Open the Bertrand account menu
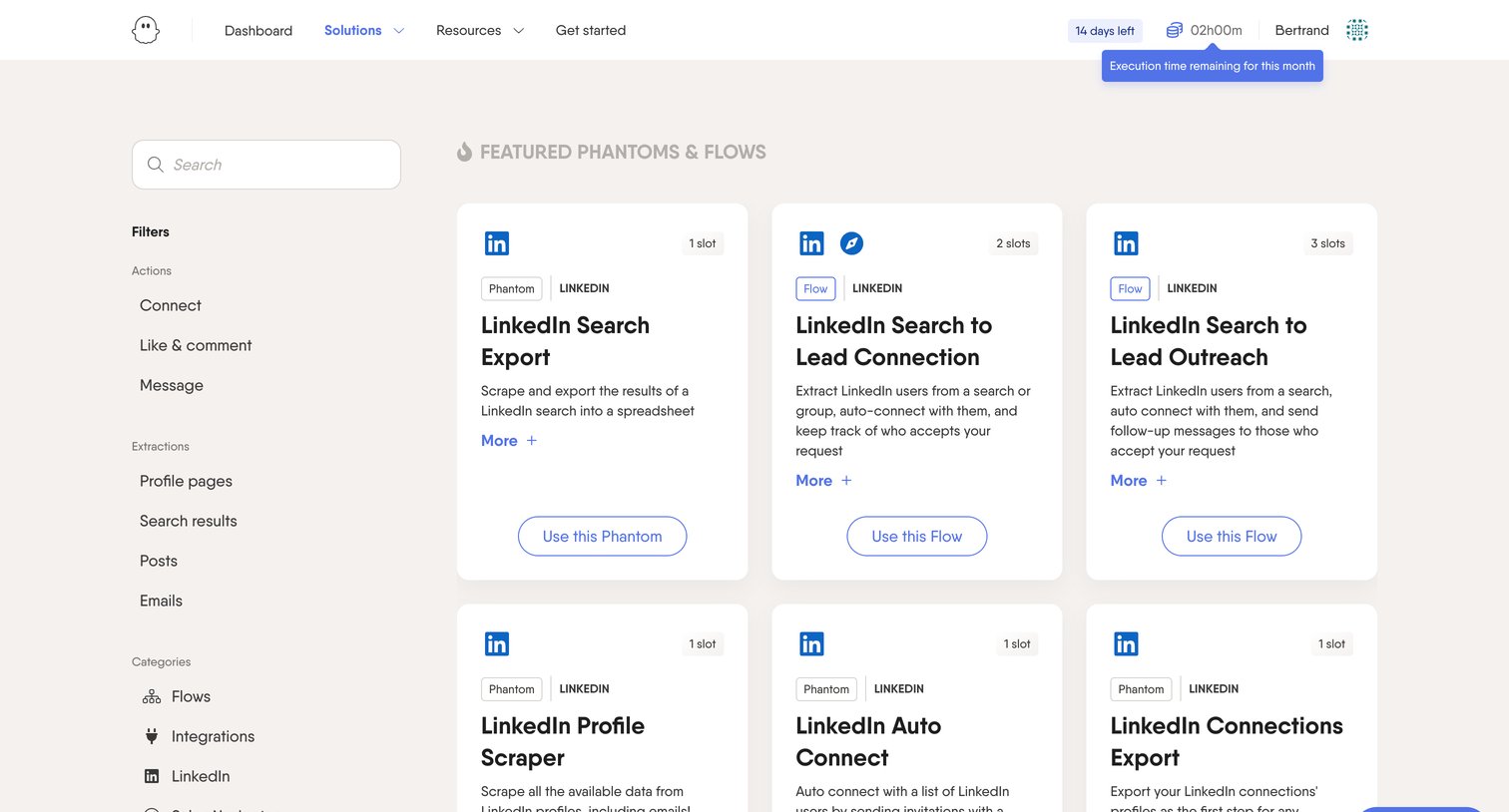Viewport: 1509px width, 812px height. click(x=1302, y=30)
